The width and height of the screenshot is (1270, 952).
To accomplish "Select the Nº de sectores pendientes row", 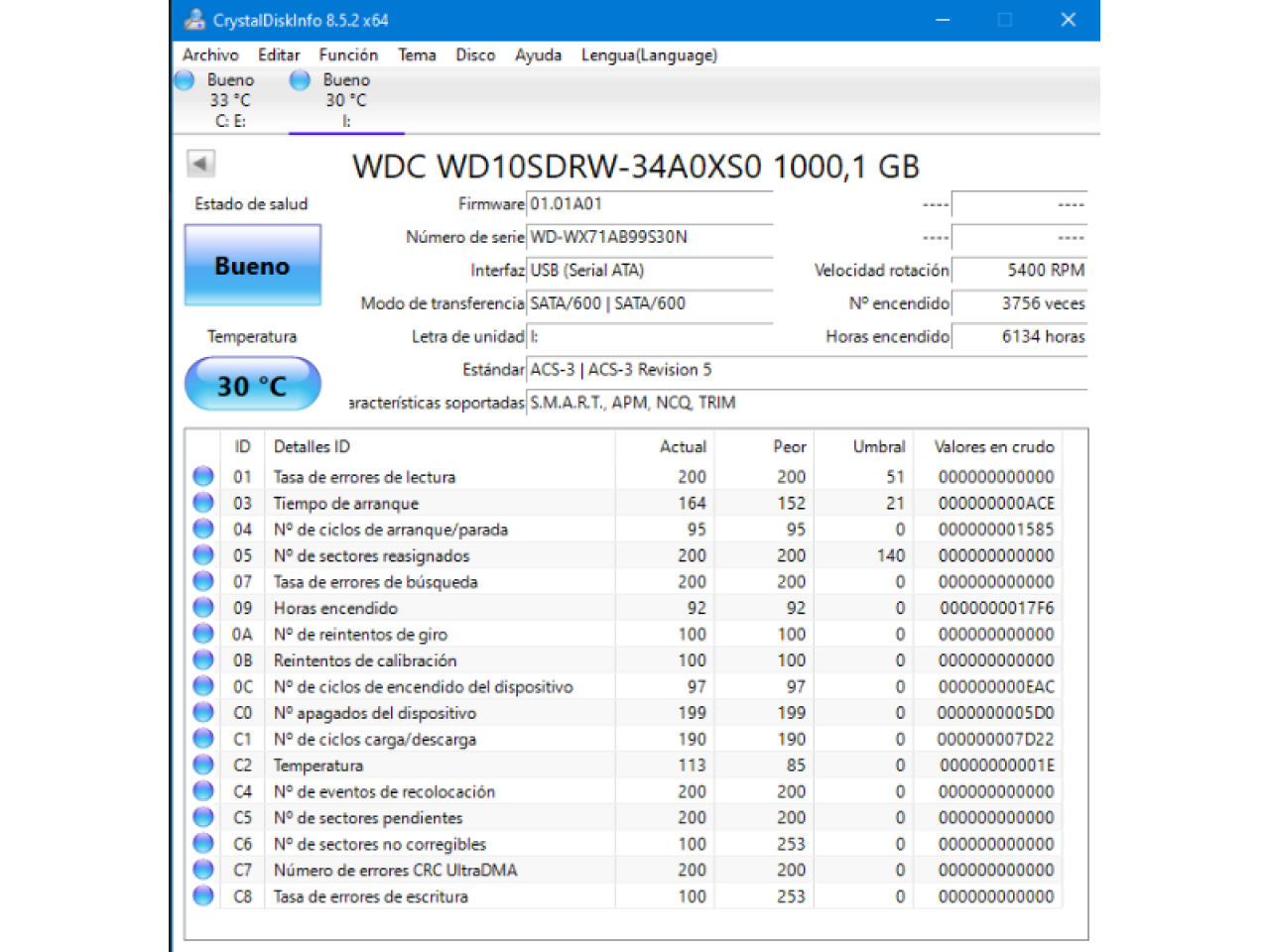I will 368,818.
